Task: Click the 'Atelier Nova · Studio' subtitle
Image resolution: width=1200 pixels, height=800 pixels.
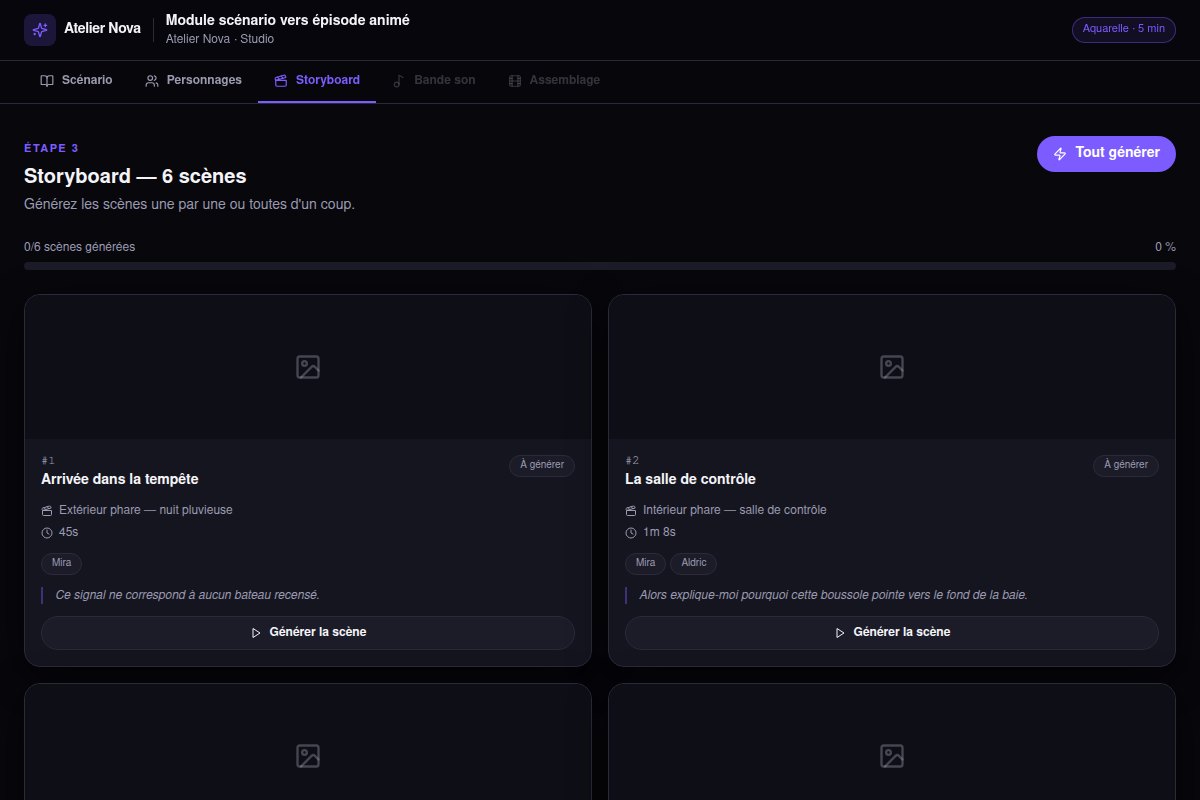Action: (x=220, y=39)
